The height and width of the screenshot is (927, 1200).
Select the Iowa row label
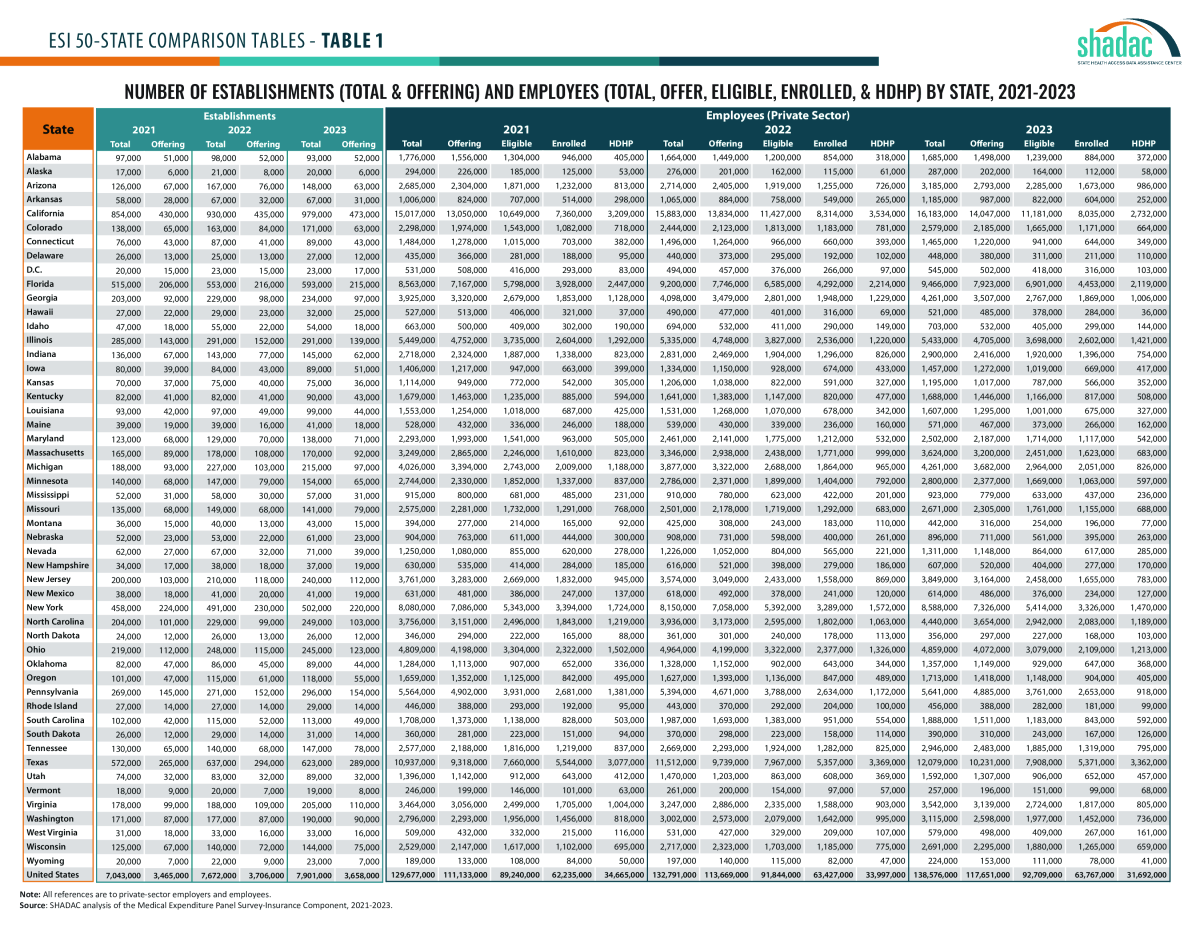pyautogui.click(x=36, y=368)
